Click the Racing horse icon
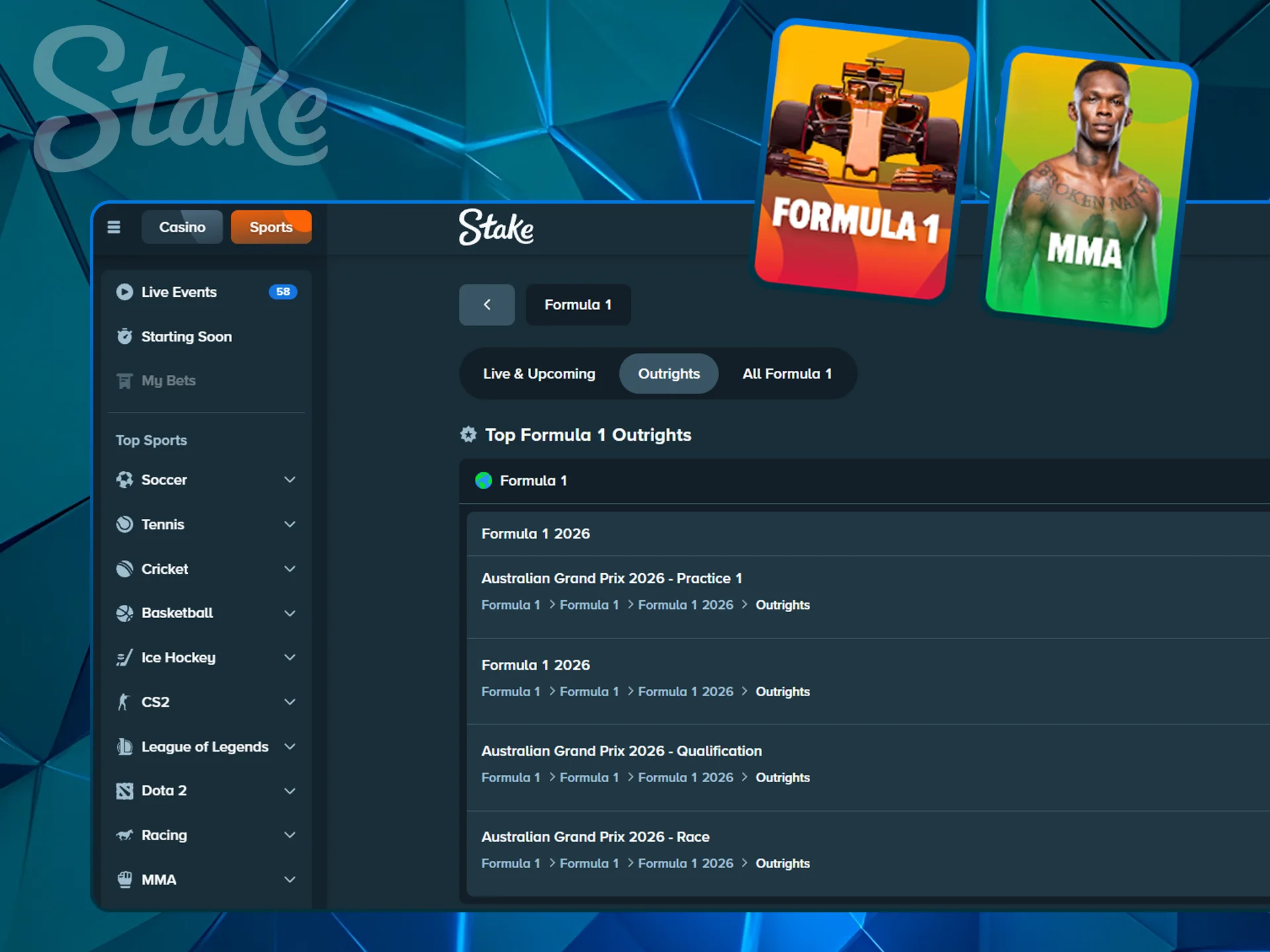 pos(124,835)
